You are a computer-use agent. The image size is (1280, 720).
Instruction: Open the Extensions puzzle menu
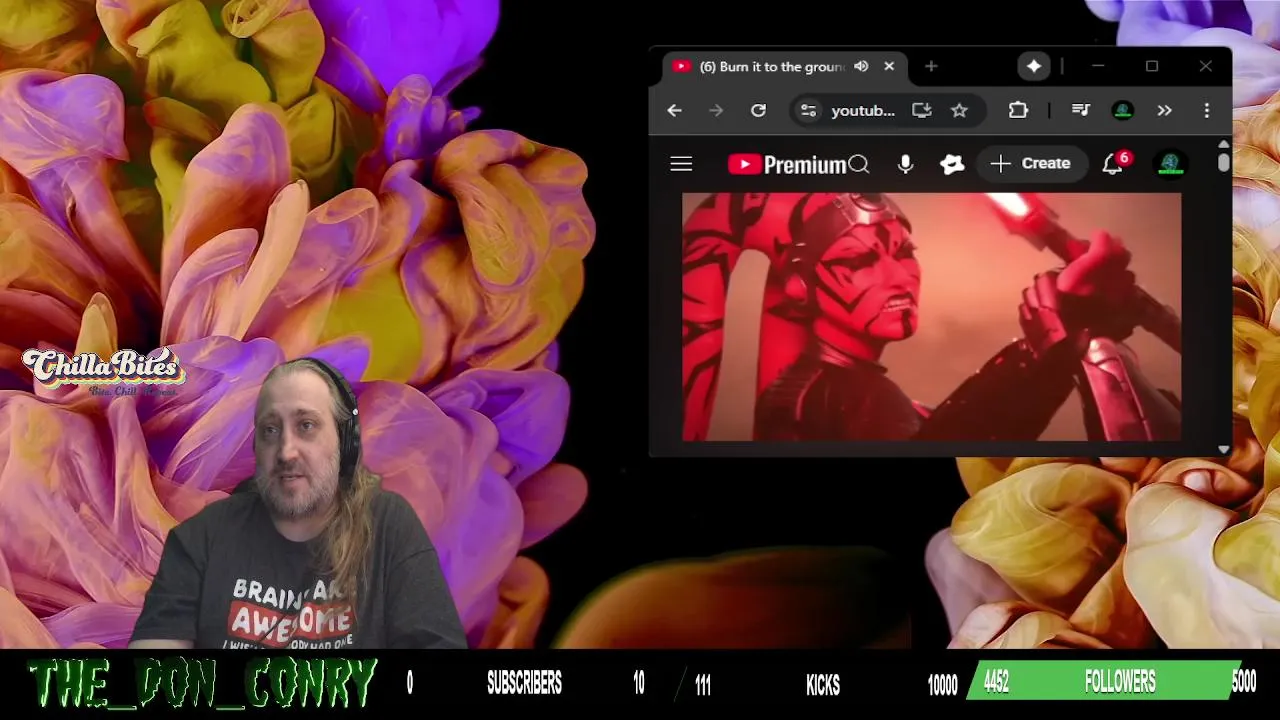[1018, 111]
